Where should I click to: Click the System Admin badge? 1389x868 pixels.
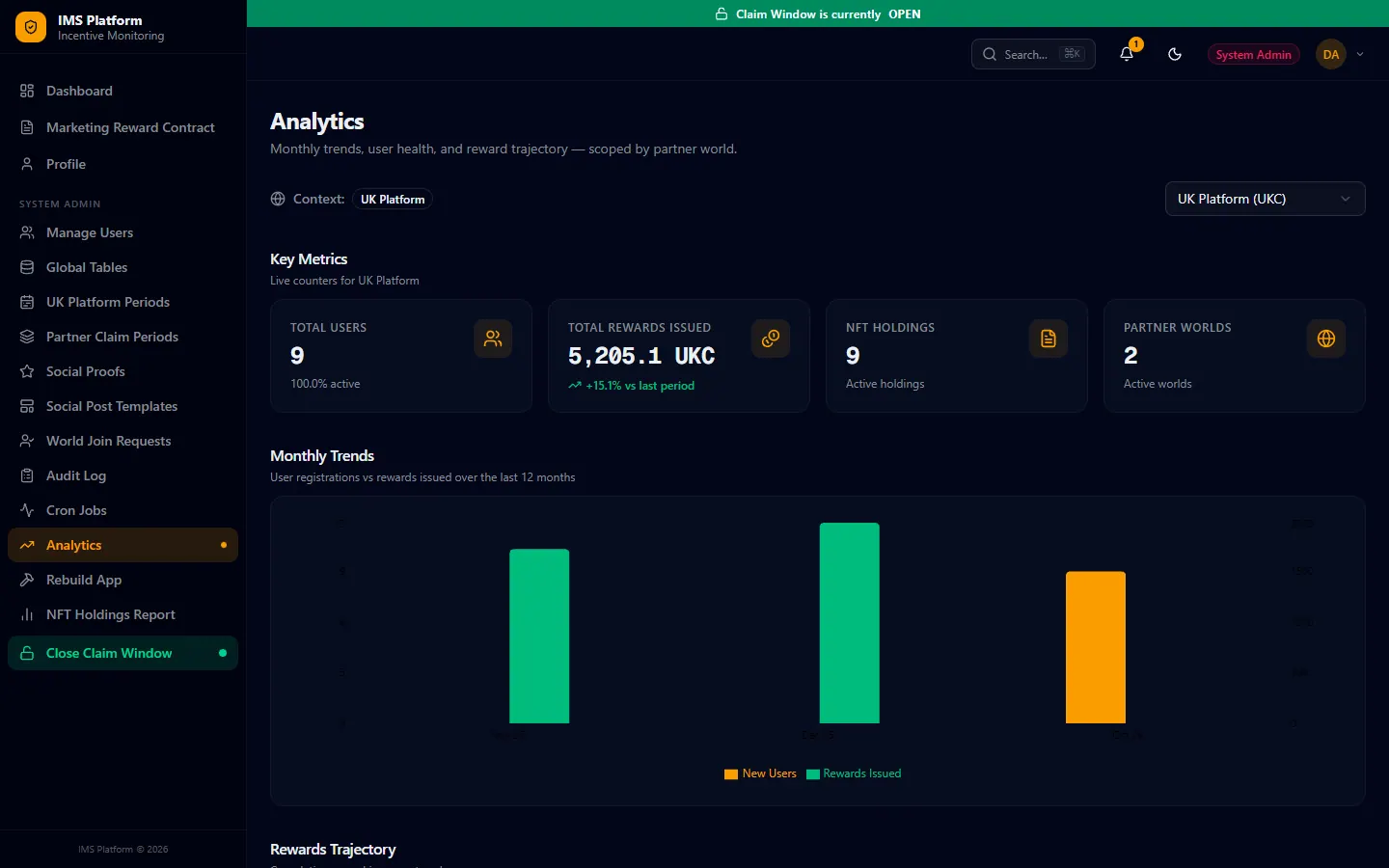pyautogui.click(x=1253, y=54)
